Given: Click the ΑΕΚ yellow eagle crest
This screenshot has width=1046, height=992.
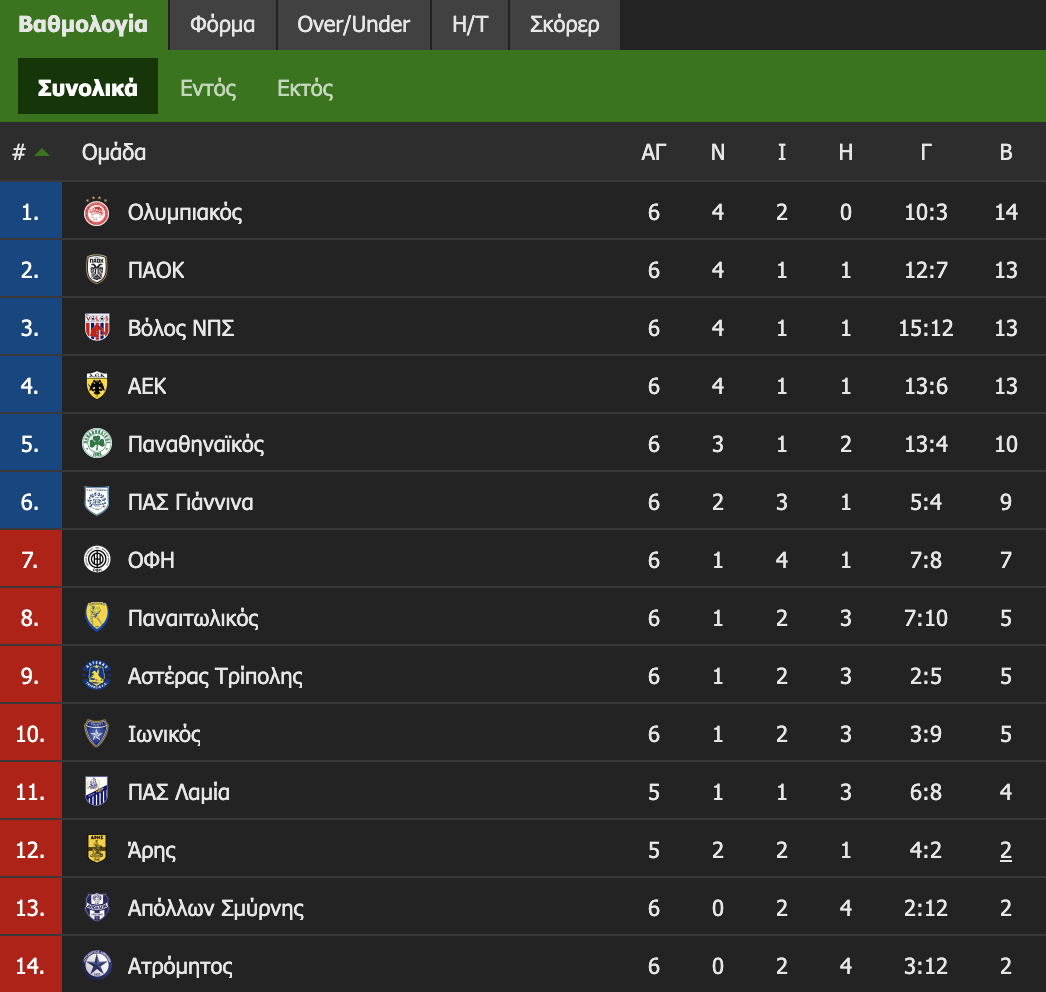Looking at the screenshot, I should click(97, 386).
